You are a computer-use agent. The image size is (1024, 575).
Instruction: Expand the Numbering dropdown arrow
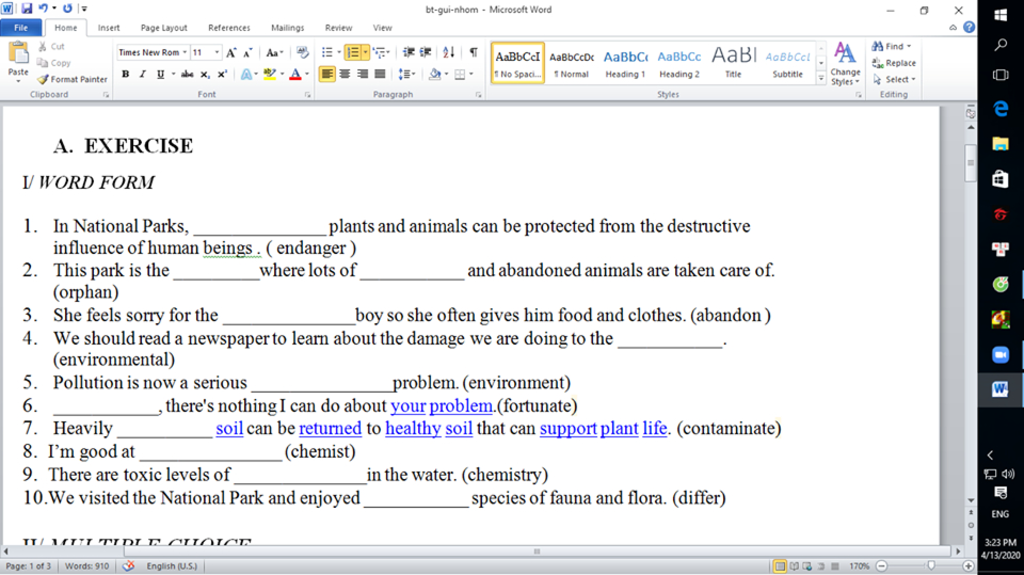[x=365, y=52]
